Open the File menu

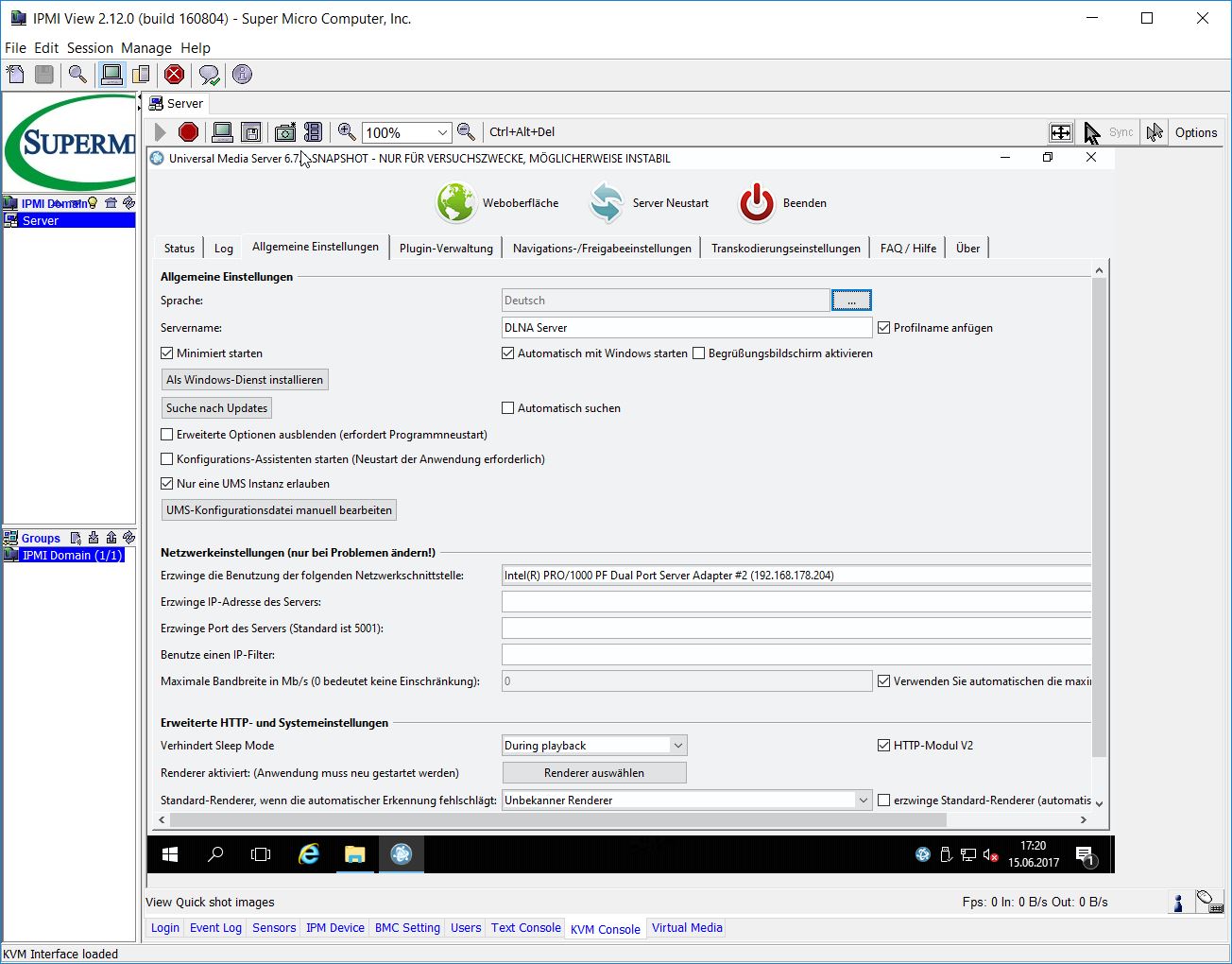(15, 48)
